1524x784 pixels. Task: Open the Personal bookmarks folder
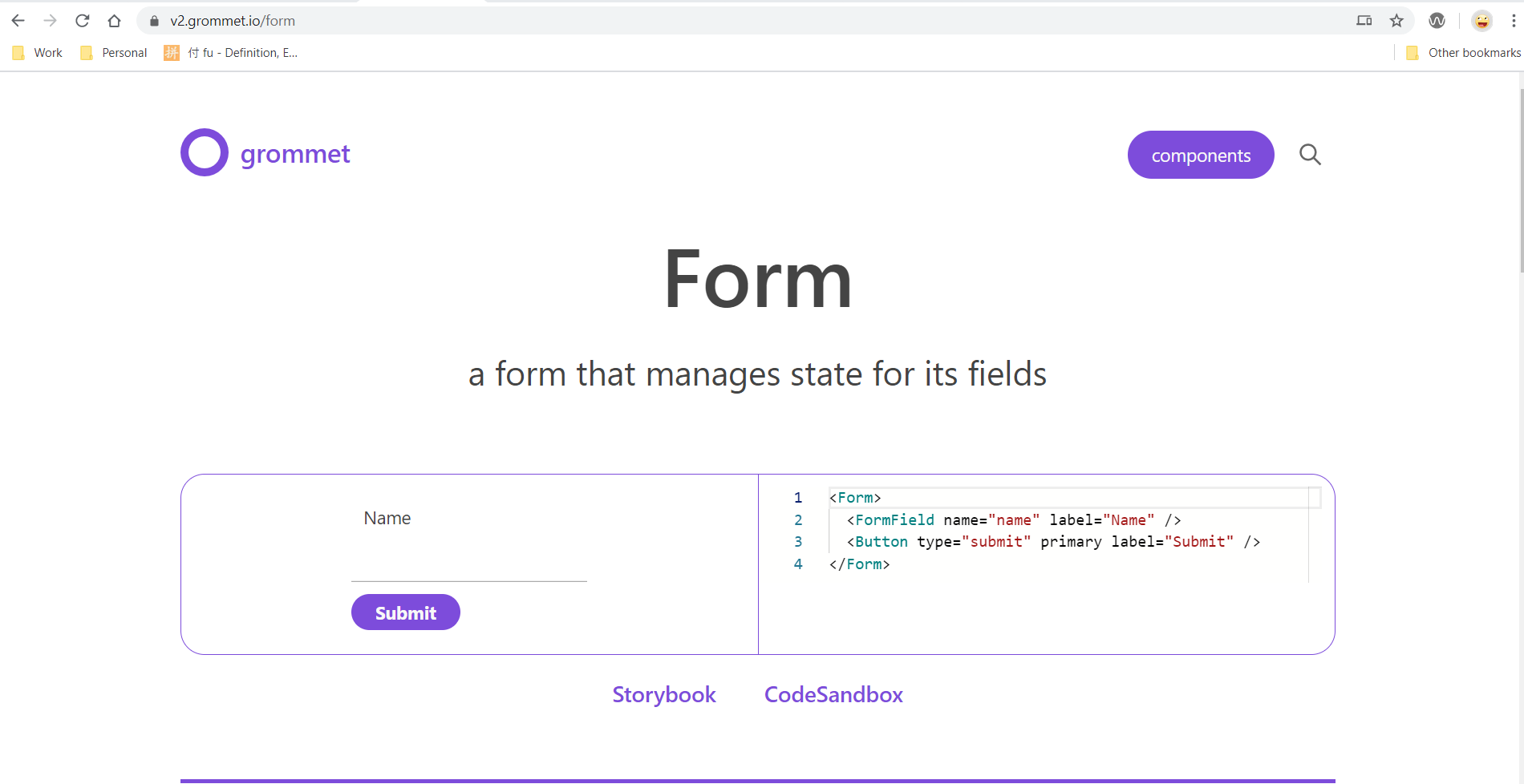pyautogui.click(x=113, y=52)
